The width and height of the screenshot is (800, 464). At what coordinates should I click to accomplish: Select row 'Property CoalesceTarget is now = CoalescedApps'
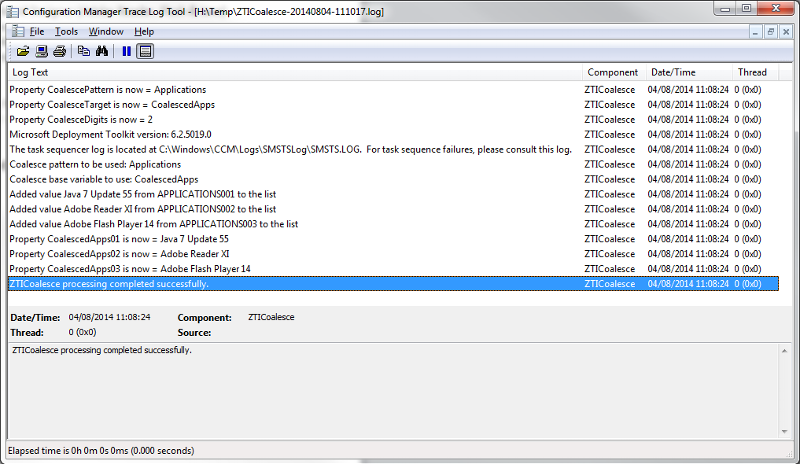click(x=393, y=105)
